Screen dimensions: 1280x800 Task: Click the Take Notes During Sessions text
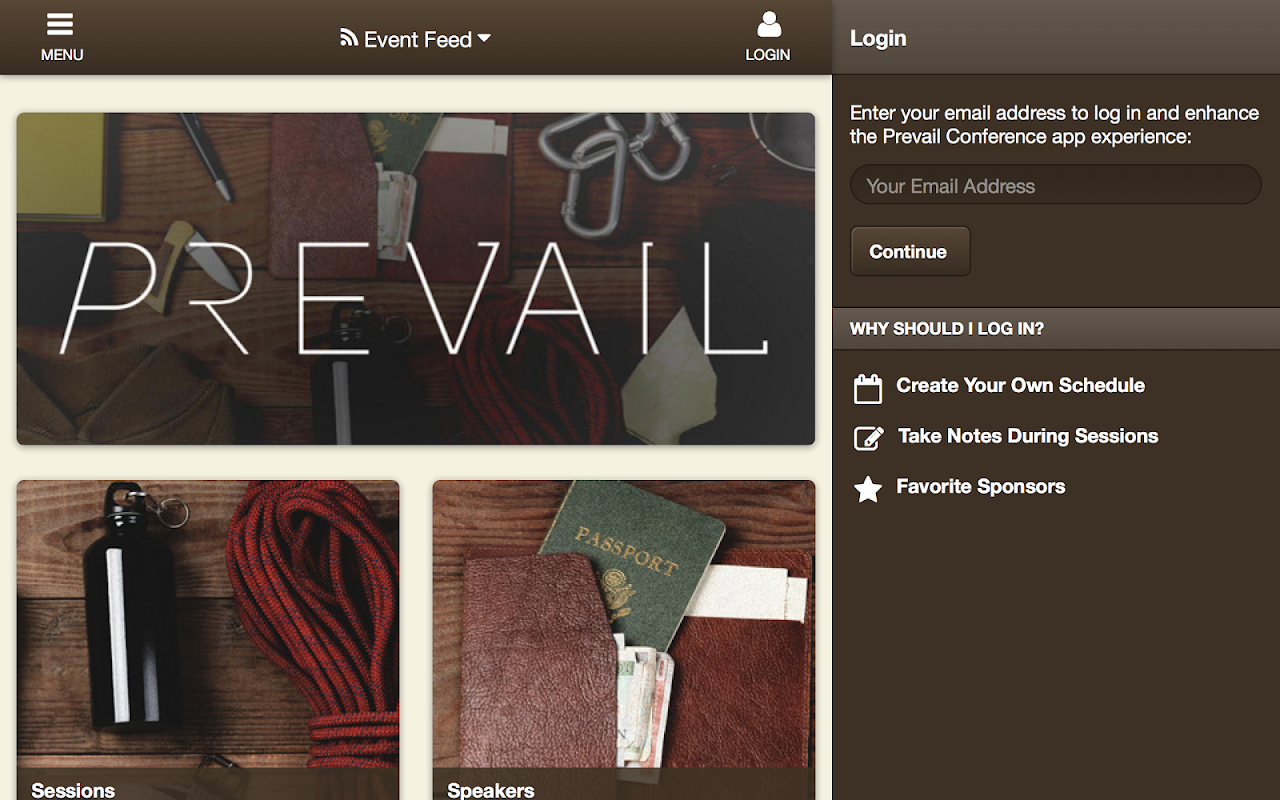click(x=1028, y=436)
